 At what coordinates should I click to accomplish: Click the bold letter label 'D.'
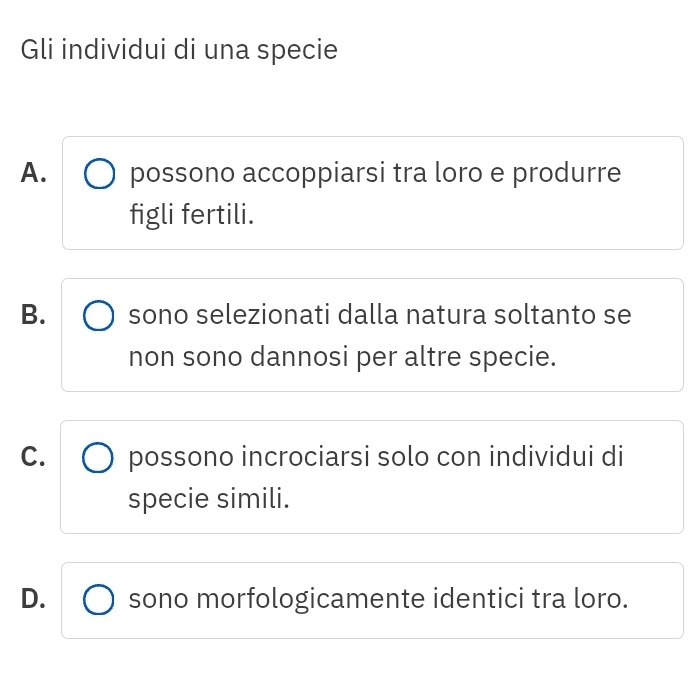coord(33,599)
